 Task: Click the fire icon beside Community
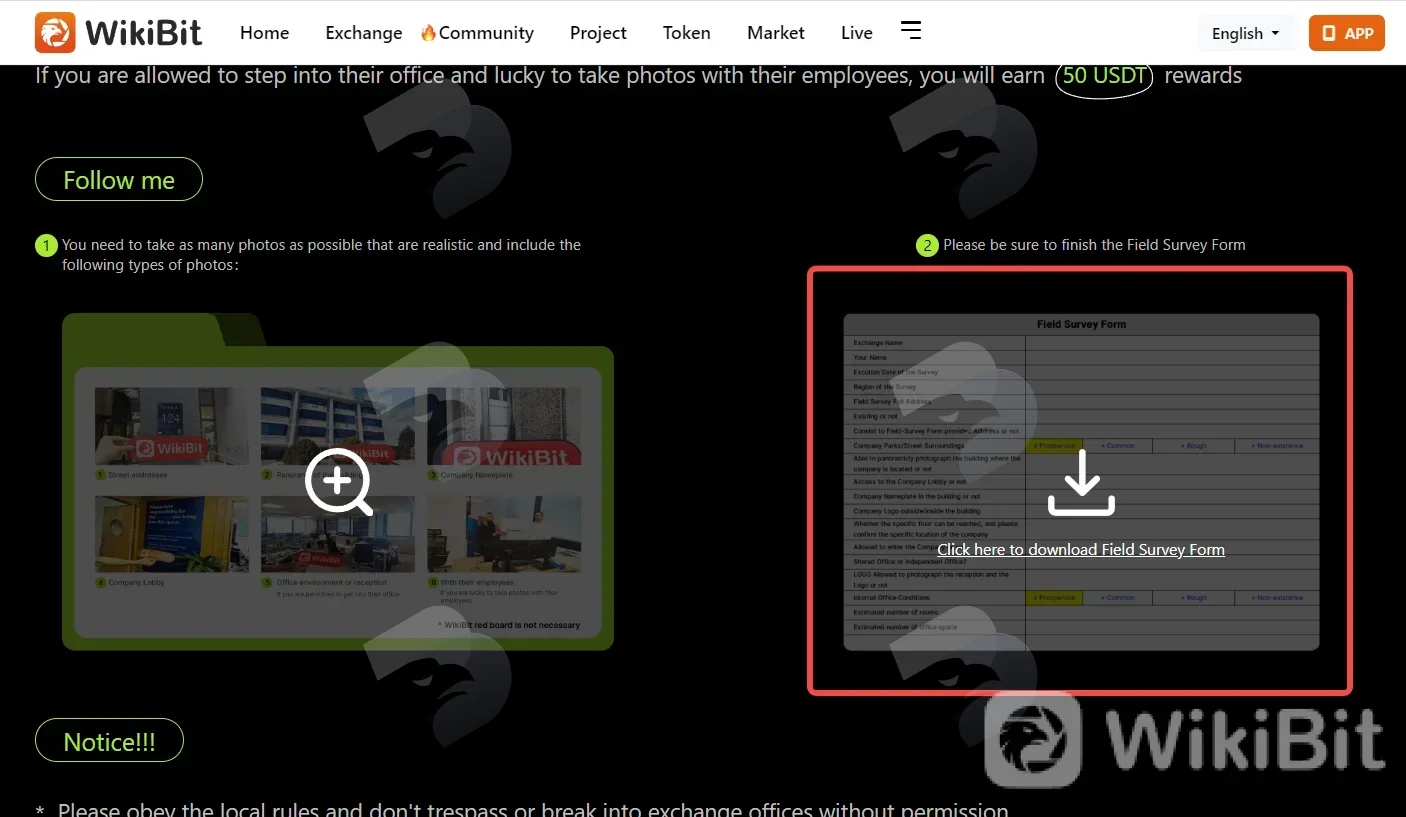[x=428, y=33]
